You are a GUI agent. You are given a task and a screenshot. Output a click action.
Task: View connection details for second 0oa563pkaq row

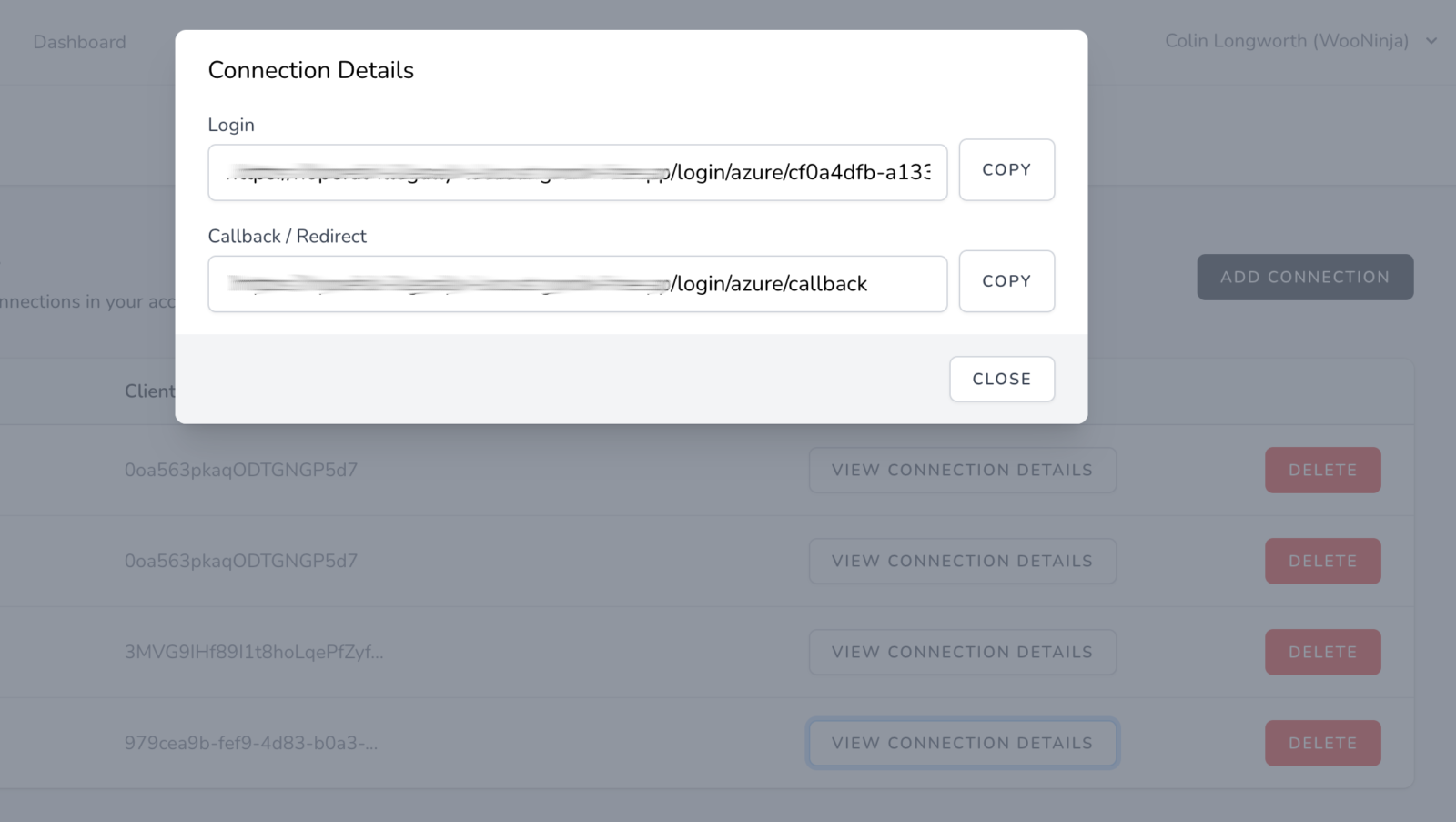tap(962, 561)
